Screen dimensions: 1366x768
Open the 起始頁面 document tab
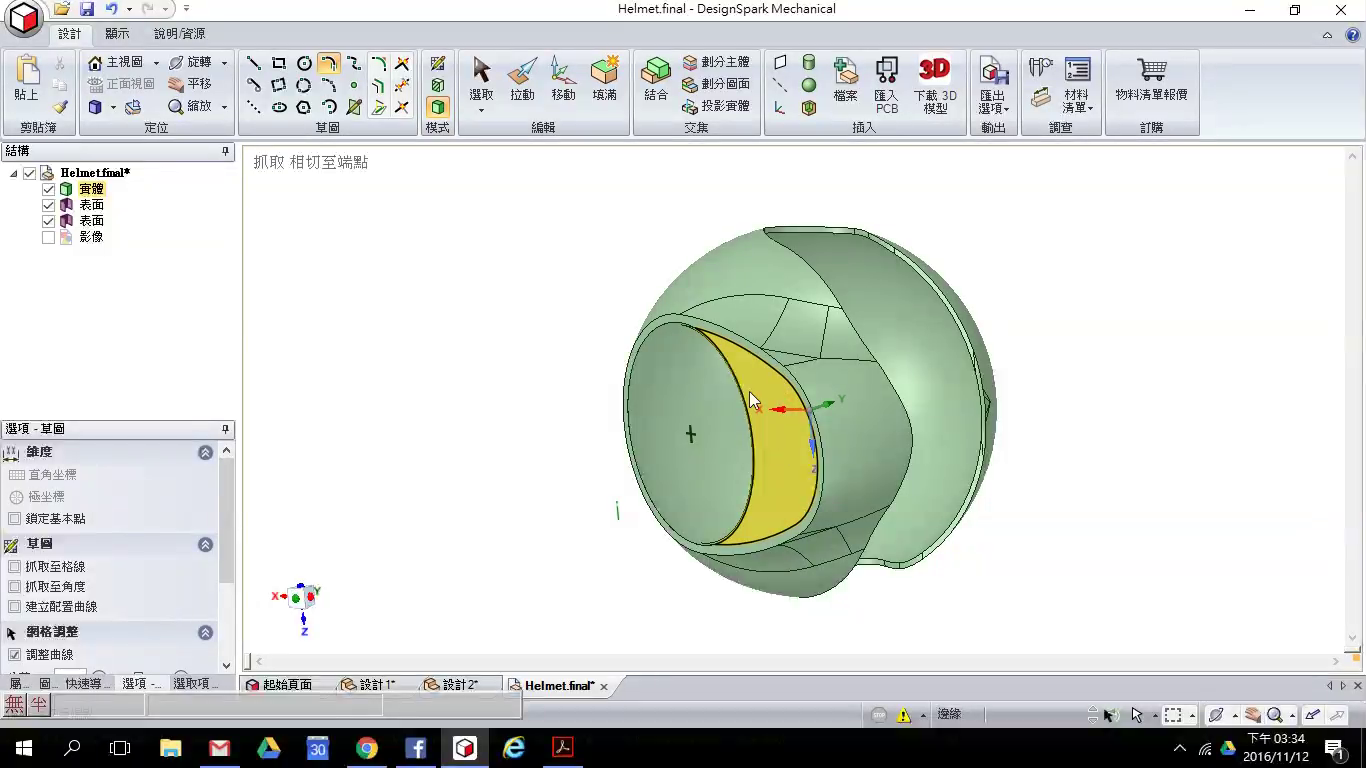pos(279,685)
